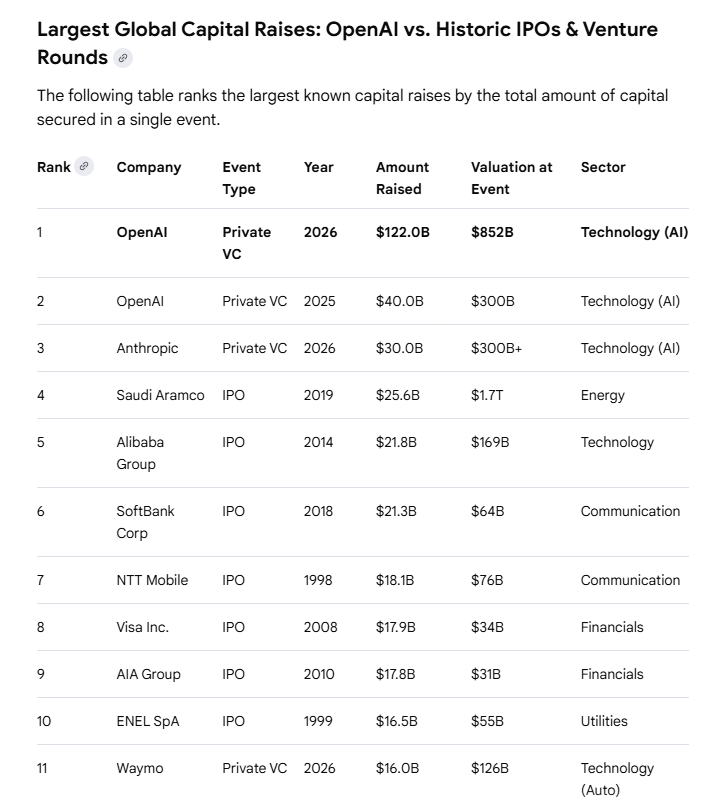This screenshot has height=802, width=708.
Task: Select the Waymo company cell
Action: [139, 768]
